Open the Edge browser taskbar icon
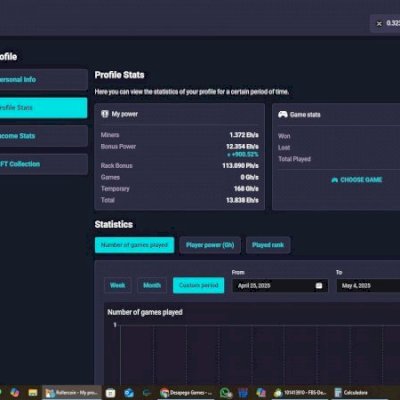Image resolution: width=400 pixels, height=400 pixels. pyautogui.click(x=147, y=393)
